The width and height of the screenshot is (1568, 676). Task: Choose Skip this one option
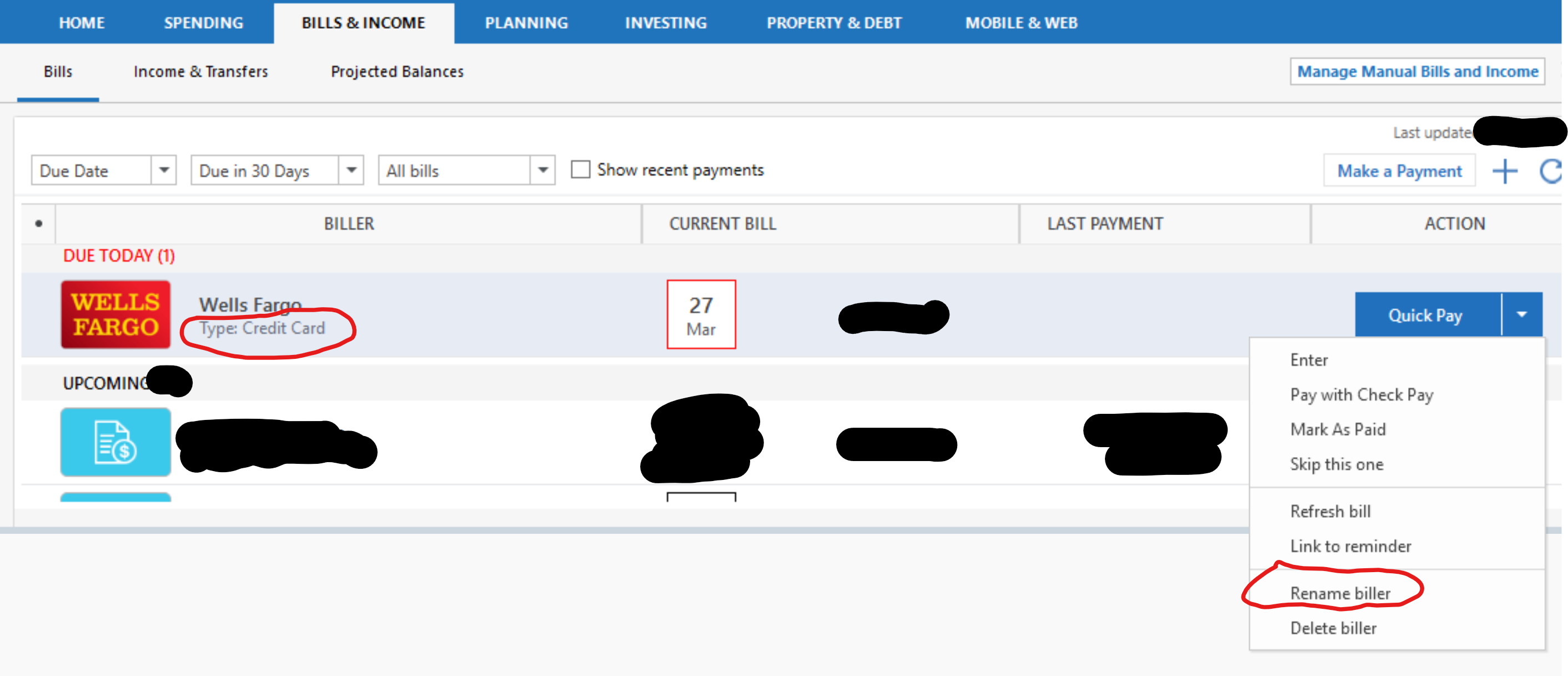click(1336, 464)
